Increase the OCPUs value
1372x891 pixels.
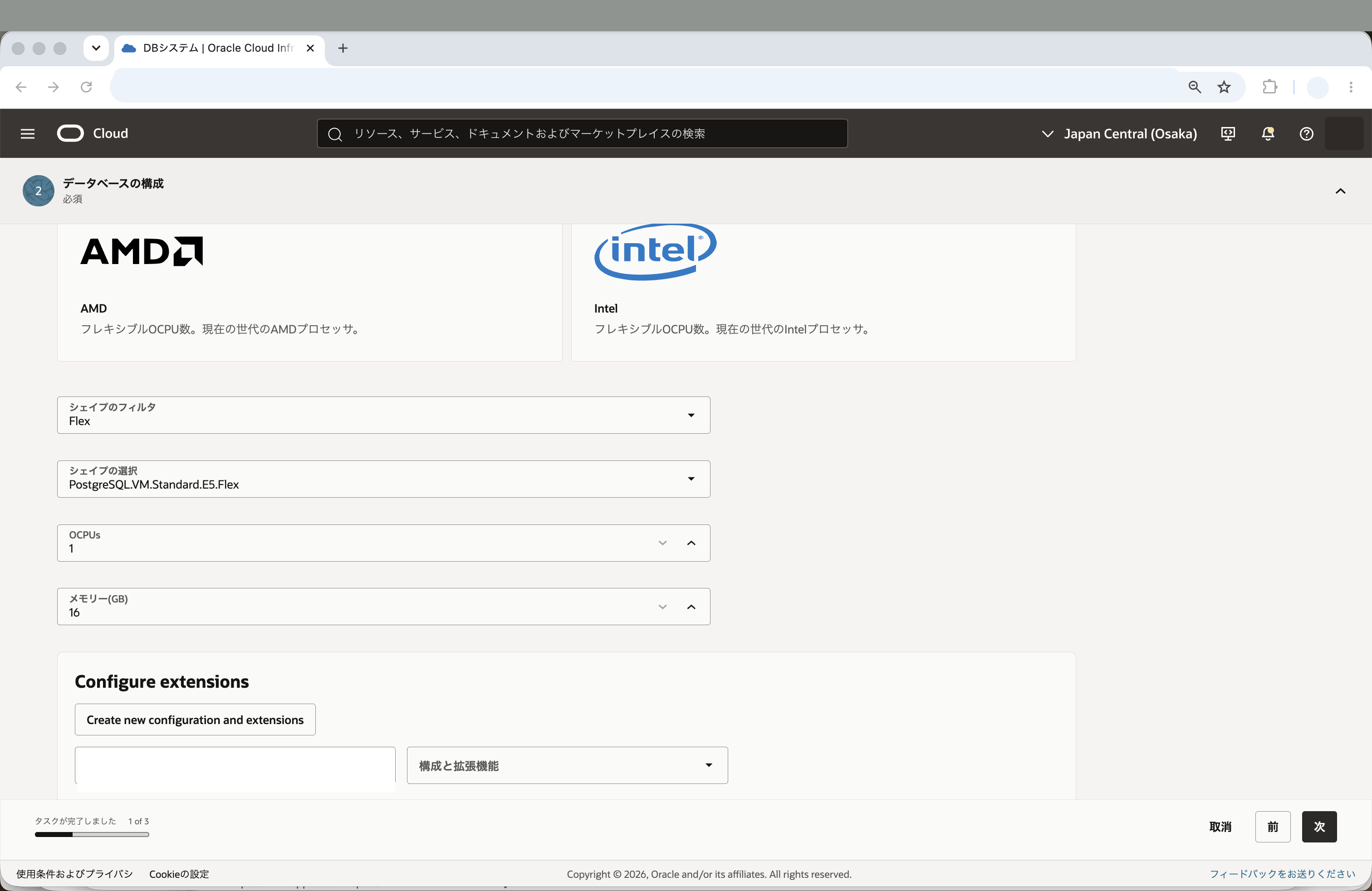point(691,543)
